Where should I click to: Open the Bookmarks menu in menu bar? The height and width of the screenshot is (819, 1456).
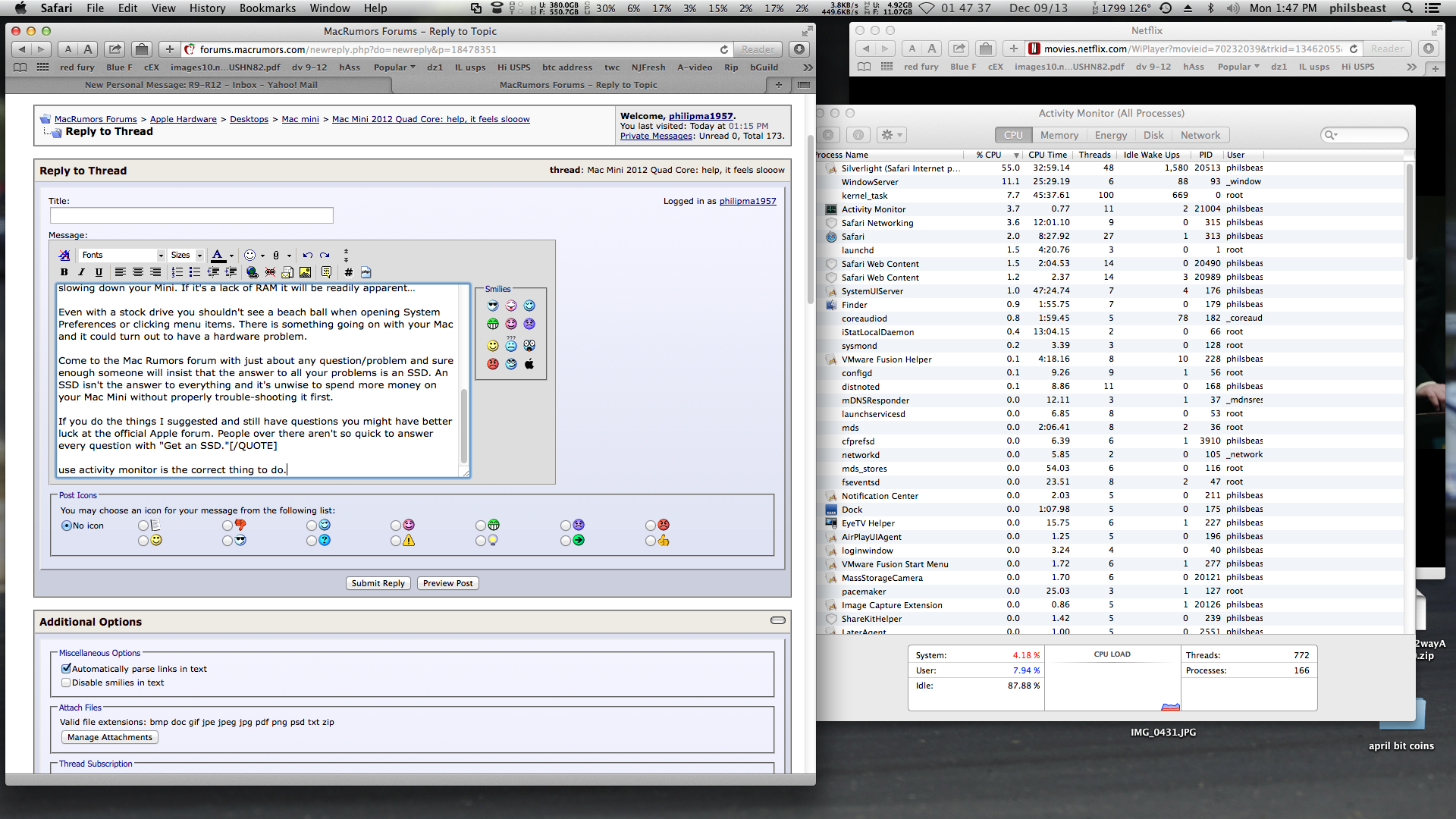[267, 8]
